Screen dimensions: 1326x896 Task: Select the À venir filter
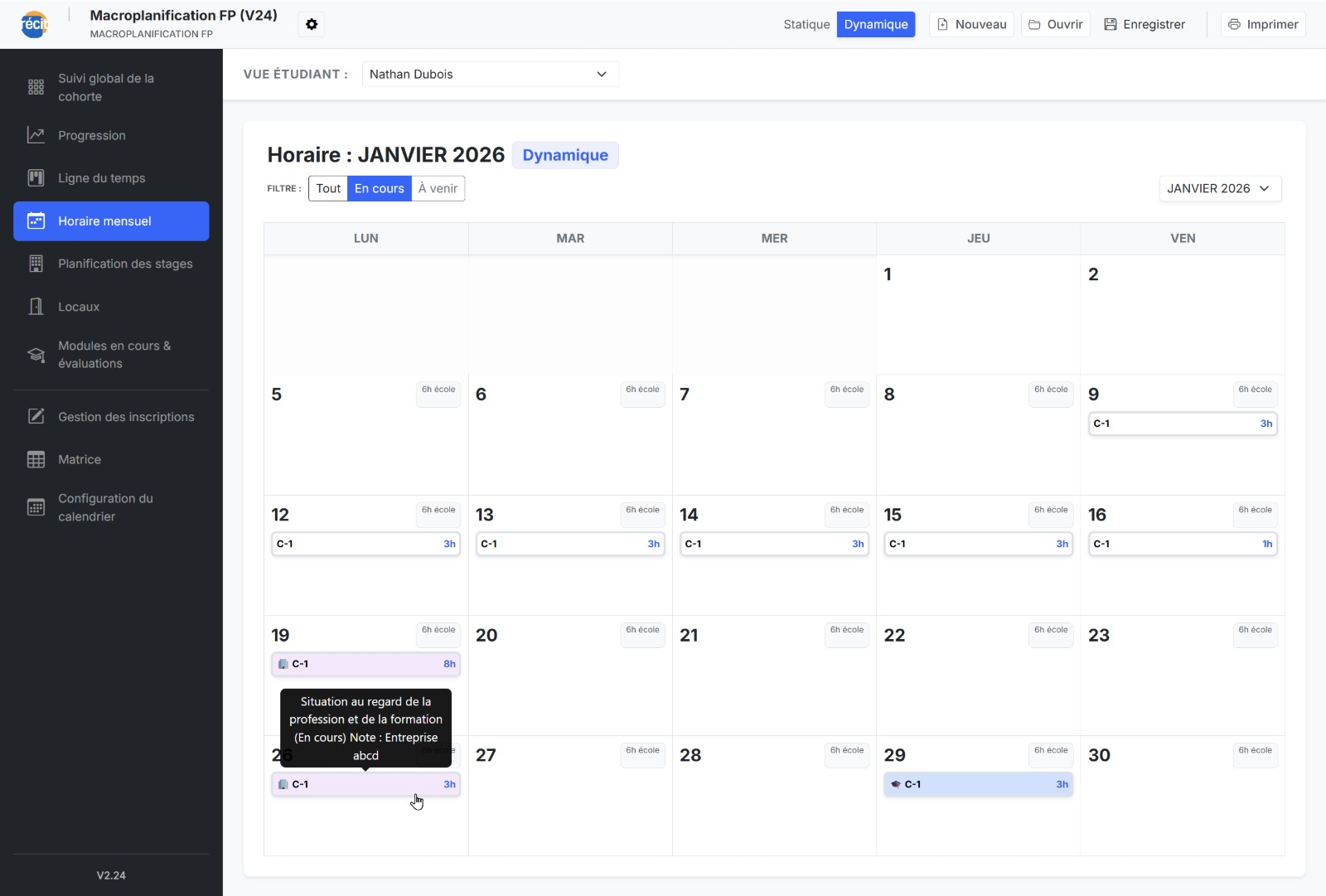[438, 189]
